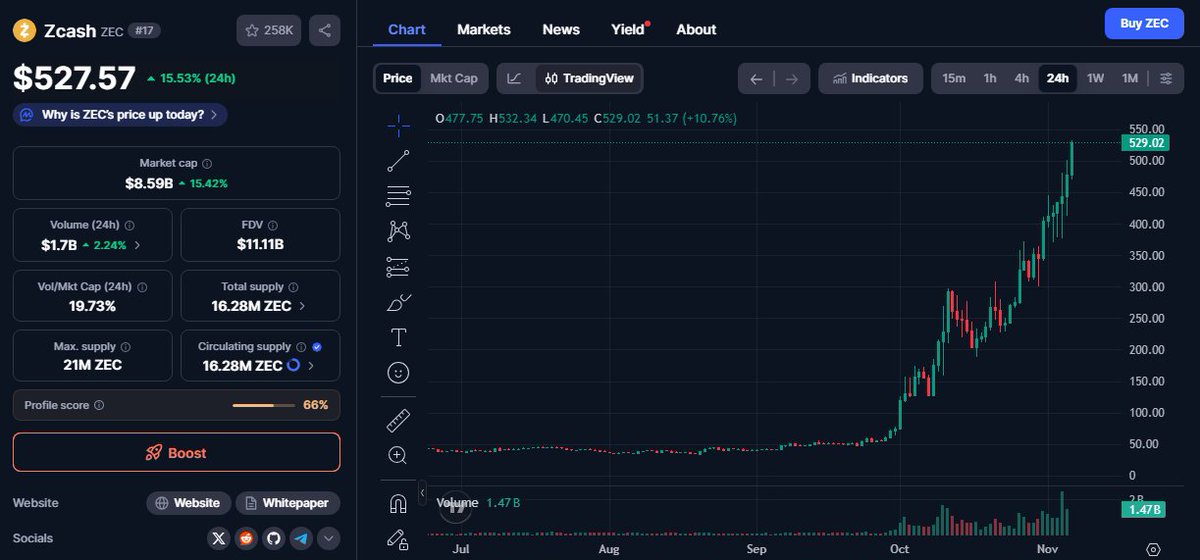Click the Zcash coin logo

(x=25, y=30)
